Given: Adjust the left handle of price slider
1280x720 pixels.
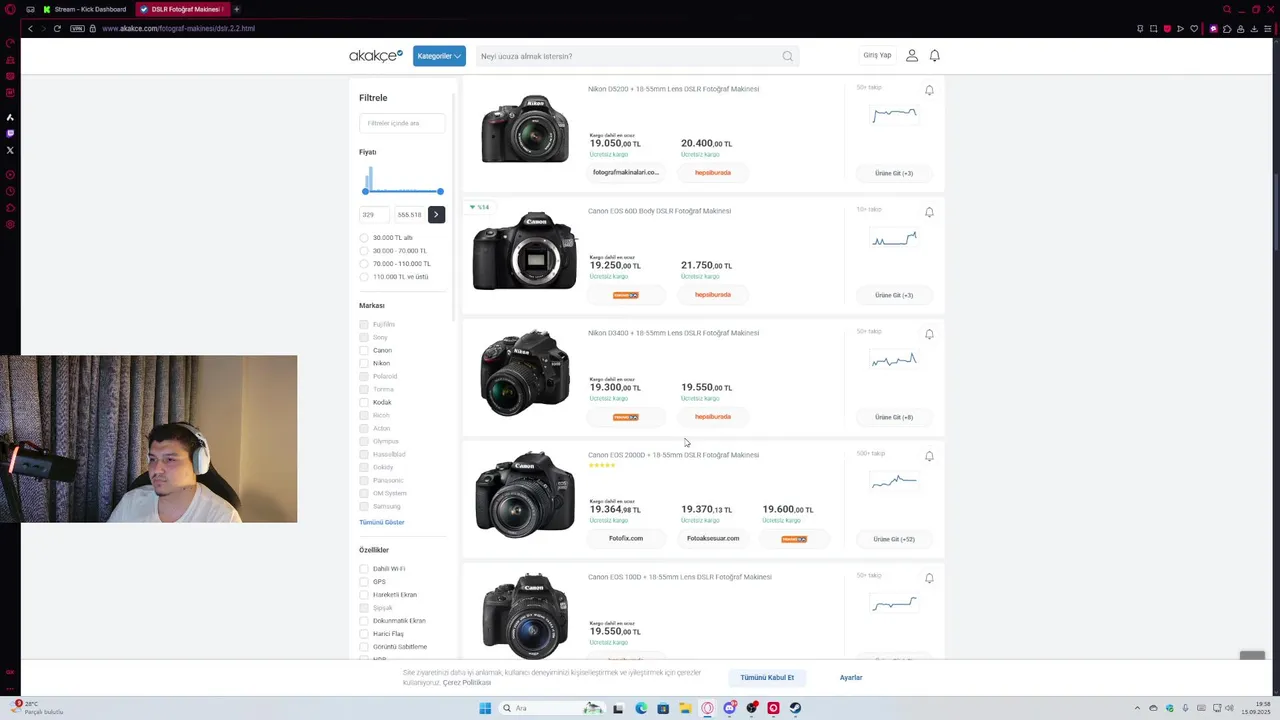Looking at the screenshot, I should click(x=365, y=191).
